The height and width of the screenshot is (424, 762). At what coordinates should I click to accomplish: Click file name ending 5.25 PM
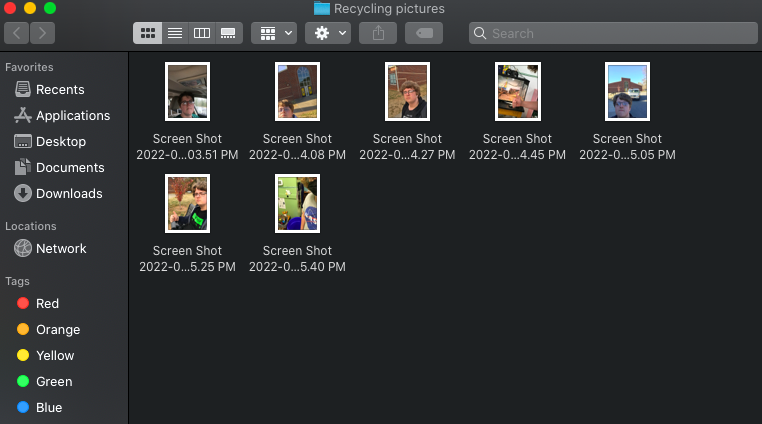click(188, 259)
